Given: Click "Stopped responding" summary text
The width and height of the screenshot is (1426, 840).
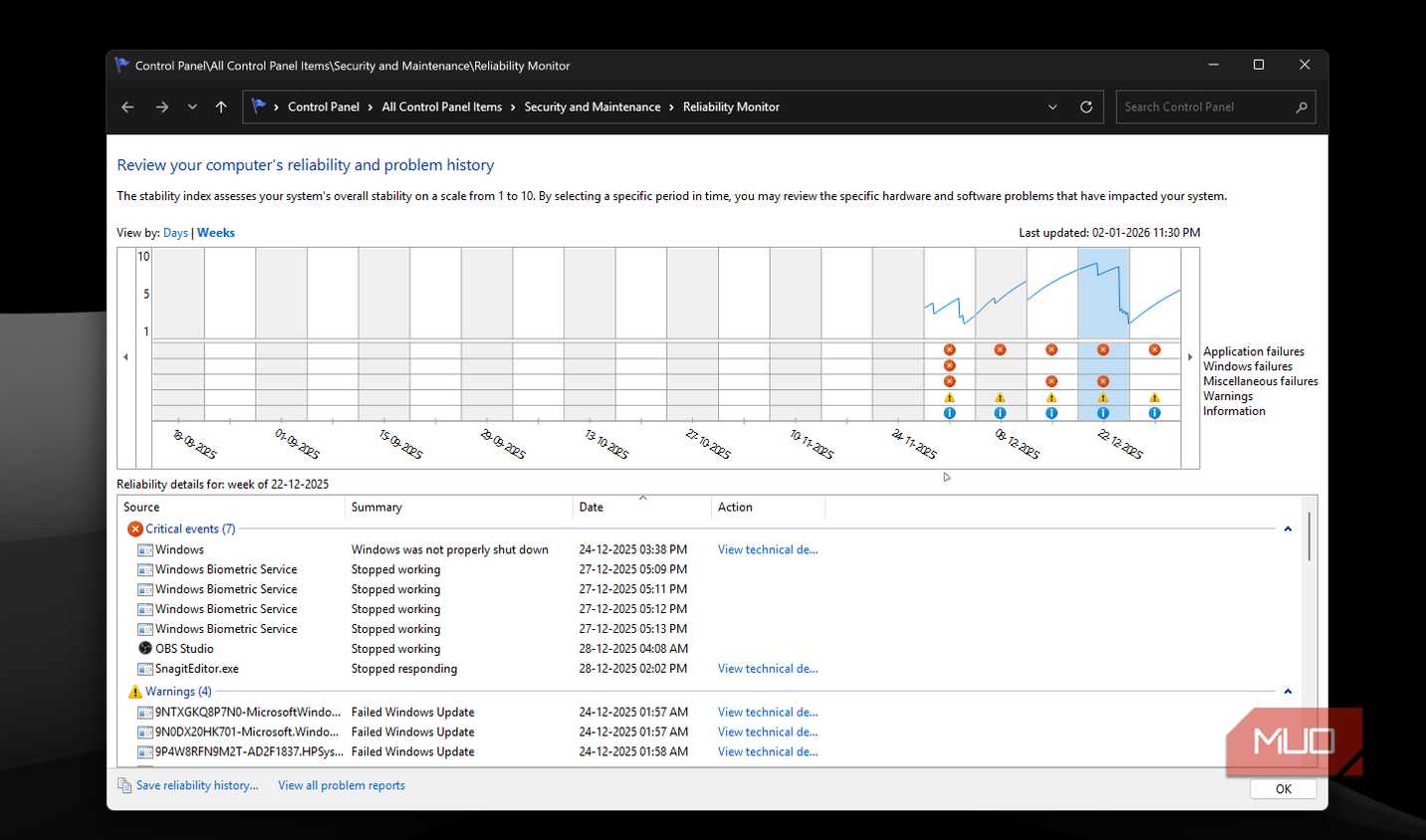Looking at the screenshot, I should tap(404, 669).
